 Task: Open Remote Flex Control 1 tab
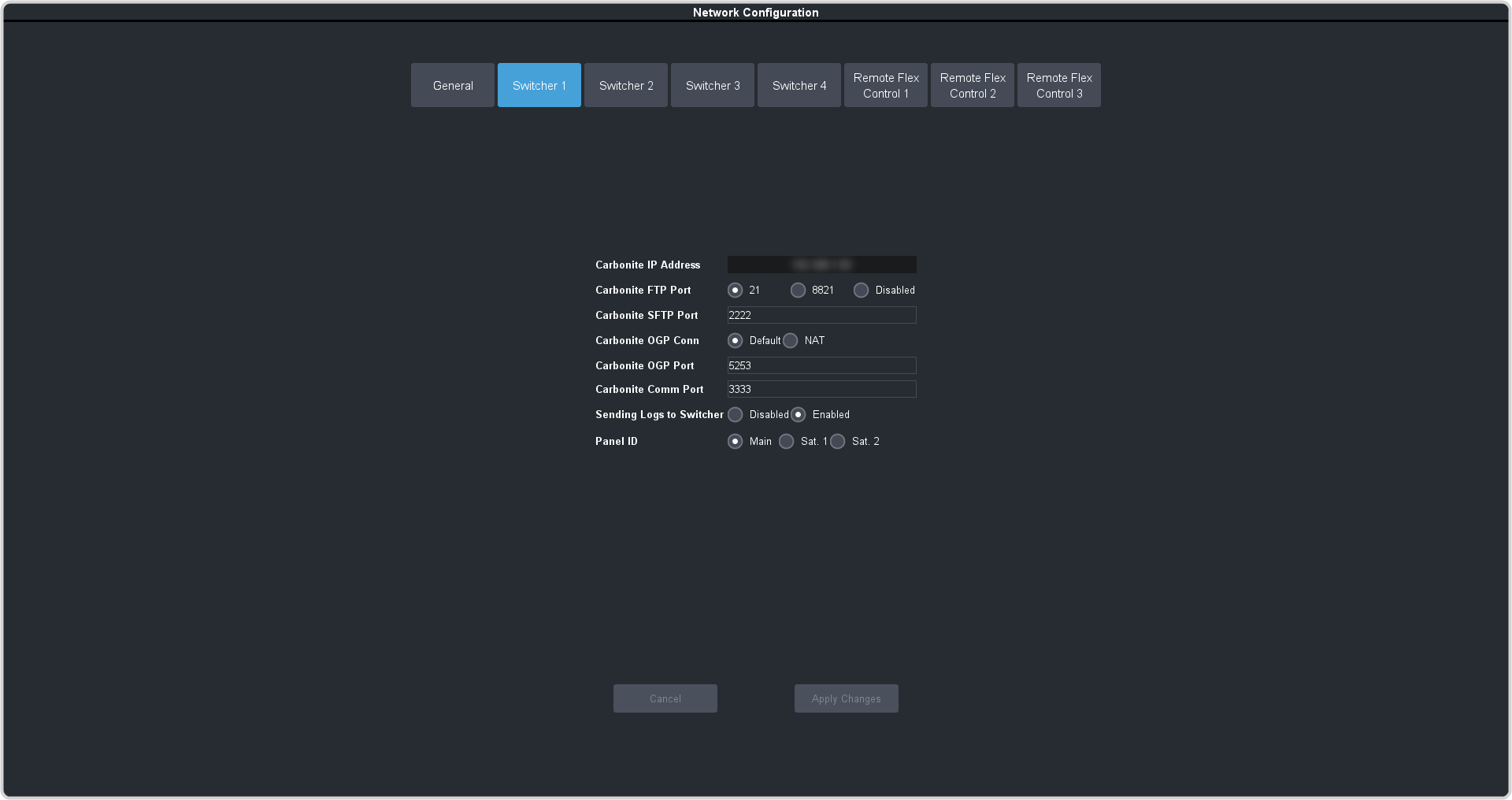tap(886, 85)
